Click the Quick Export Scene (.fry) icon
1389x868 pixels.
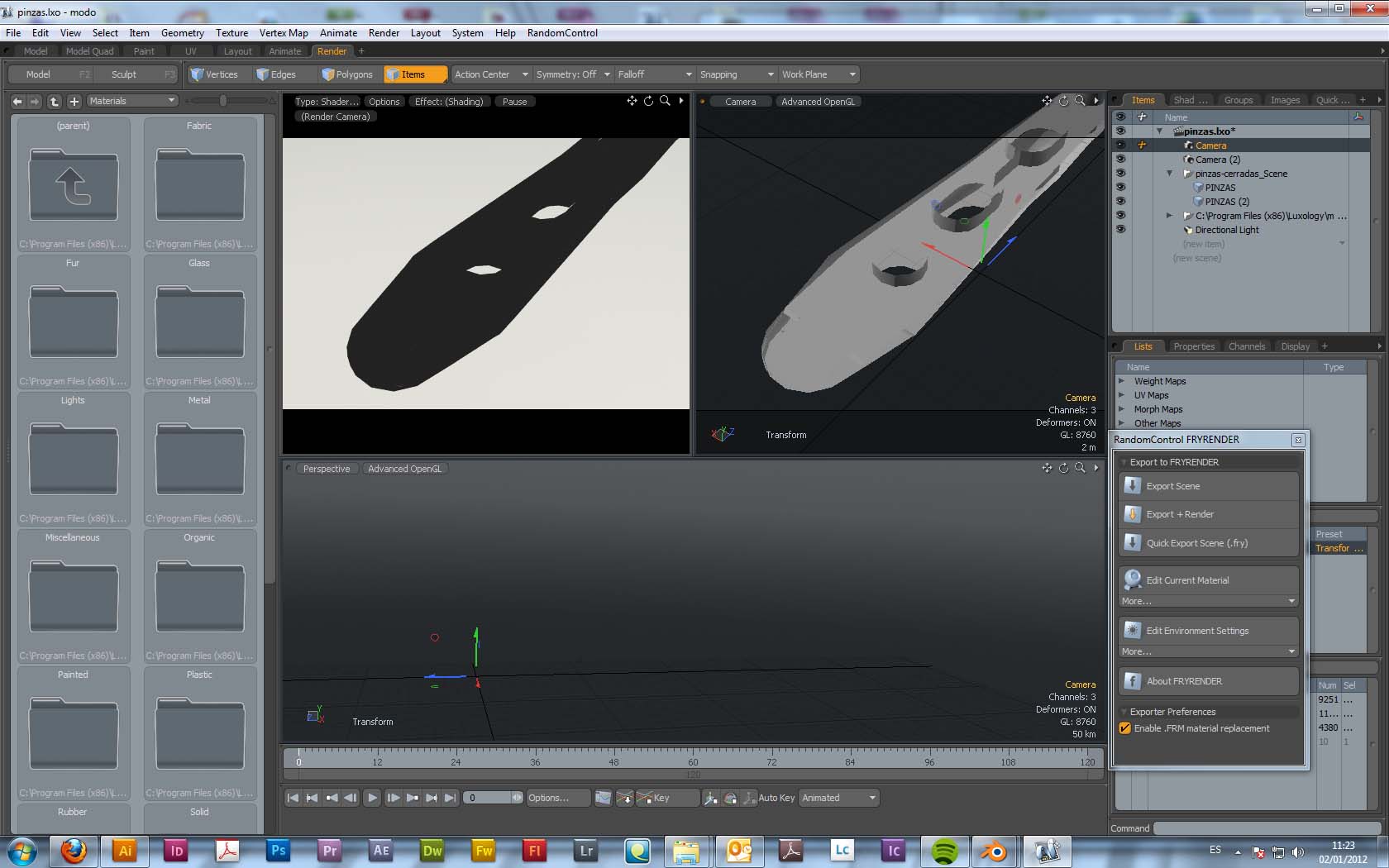click(x=1133, y=543)
